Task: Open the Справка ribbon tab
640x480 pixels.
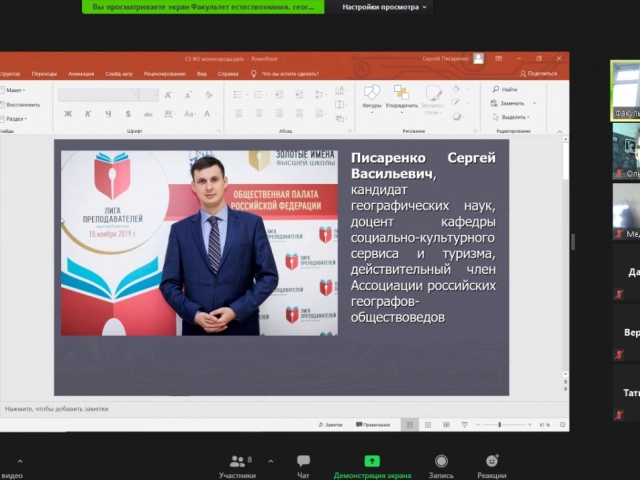Action: (x=228, y=74)
